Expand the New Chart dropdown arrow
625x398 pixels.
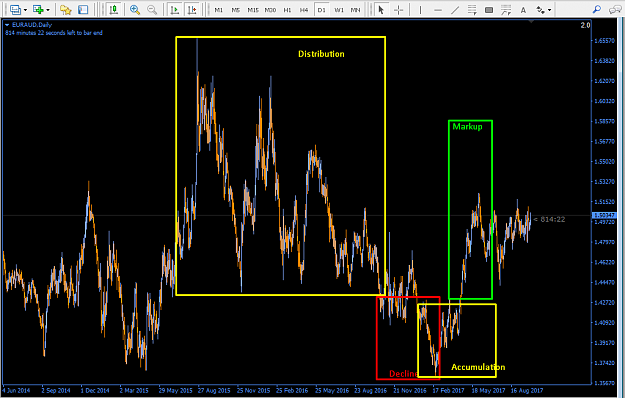[25, 10]
